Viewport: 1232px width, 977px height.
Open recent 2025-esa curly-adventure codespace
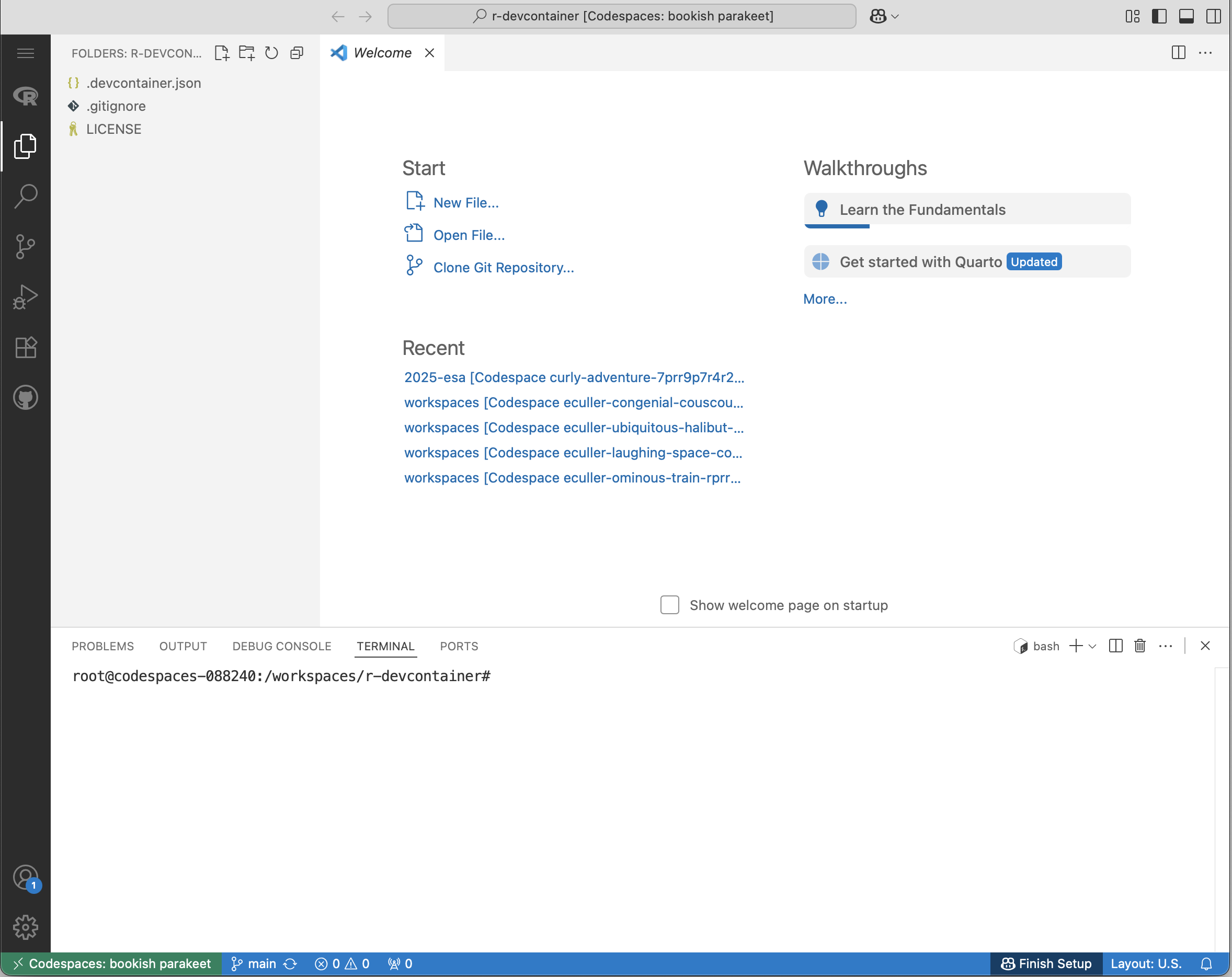click(x=574, y=377)
